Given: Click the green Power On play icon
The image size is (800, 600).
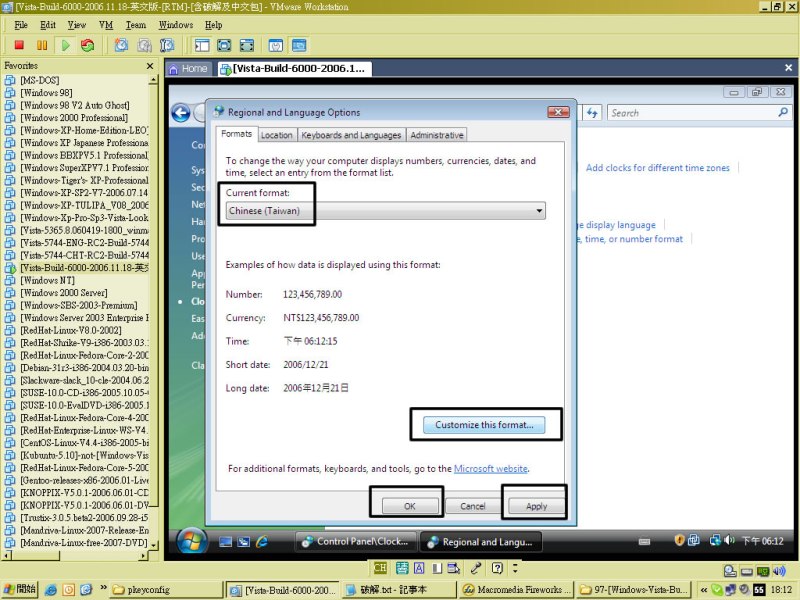Looking at the screenshot, I should (65, 45).
